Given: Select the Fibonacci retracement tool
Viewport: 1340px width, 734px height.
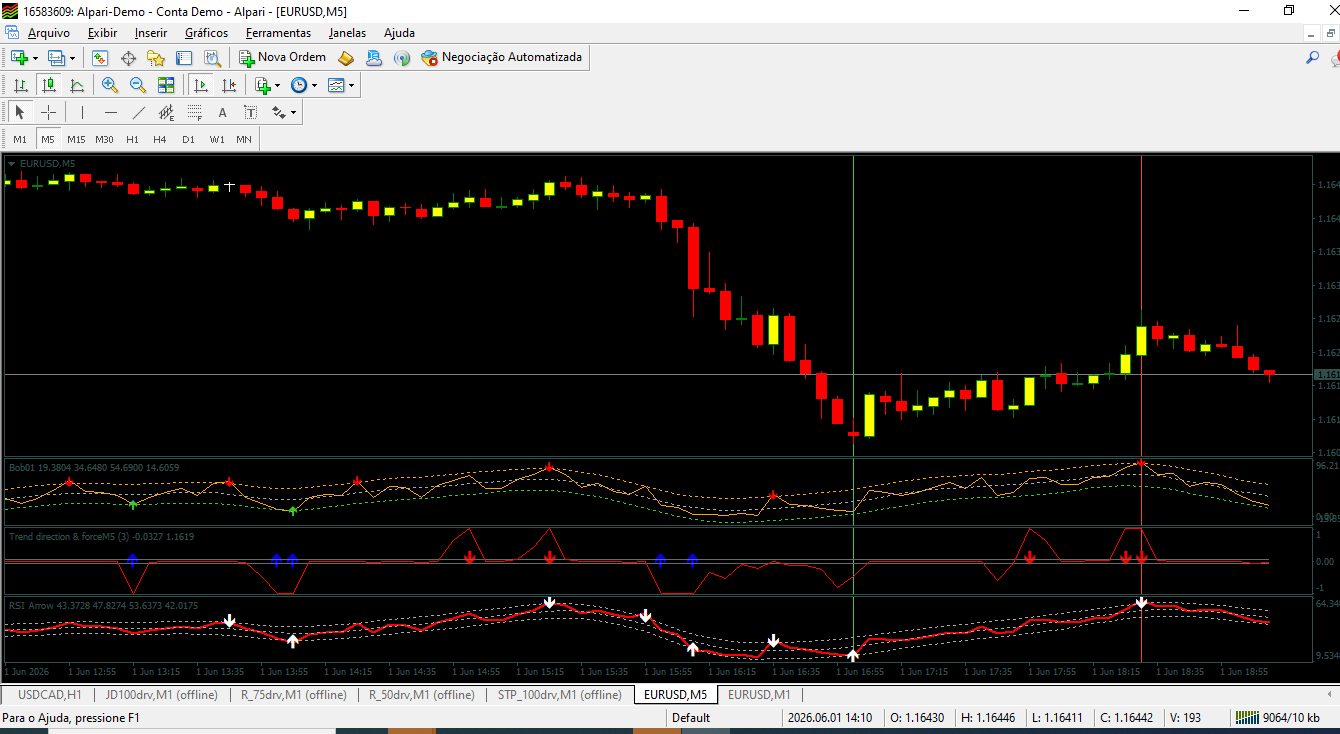Looking at the screenshot, I should [x=194, y=112].
